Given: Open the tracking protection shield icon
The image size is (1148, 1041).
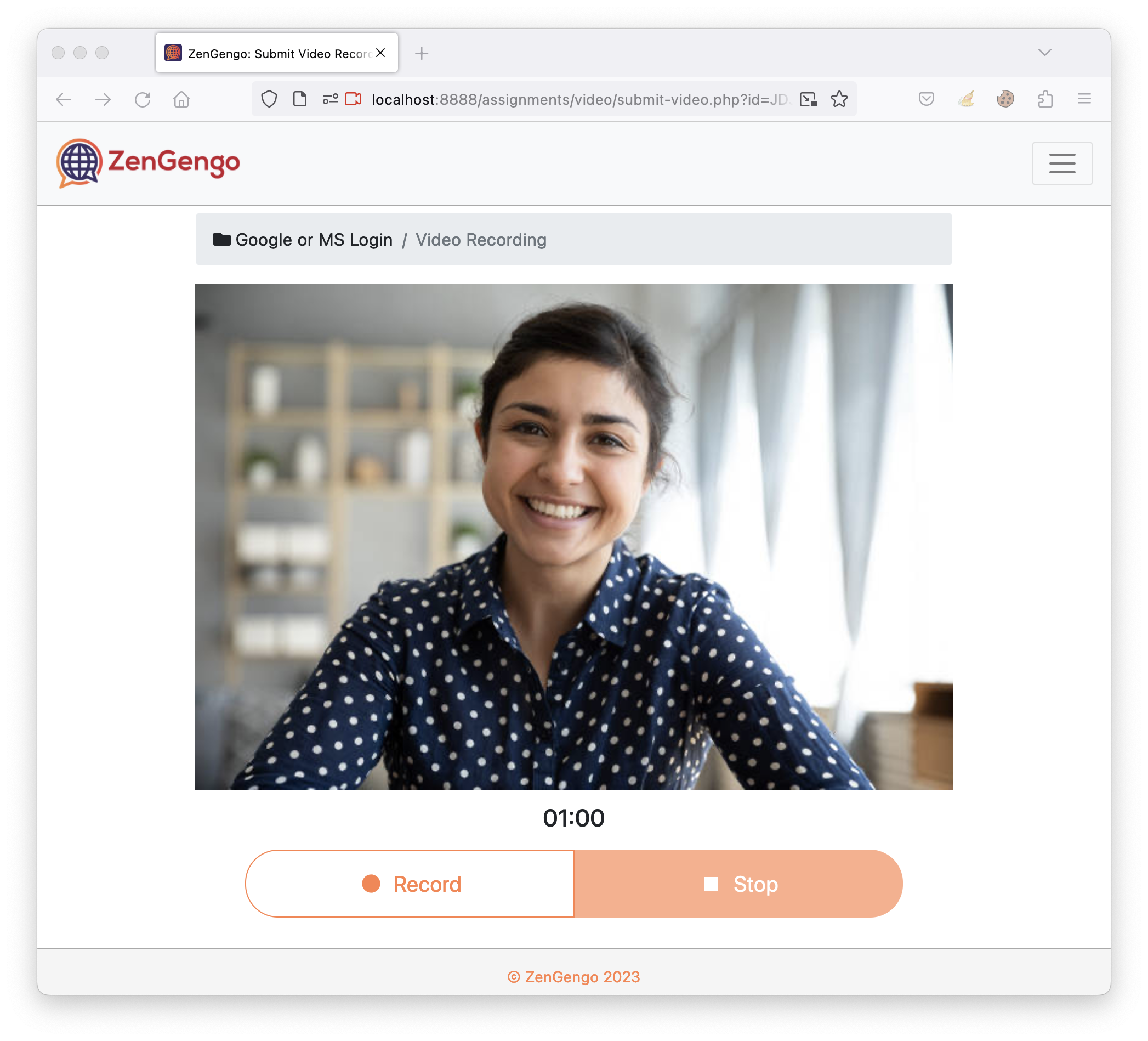Looking at the screenshot, I should (x=269, y=99).
